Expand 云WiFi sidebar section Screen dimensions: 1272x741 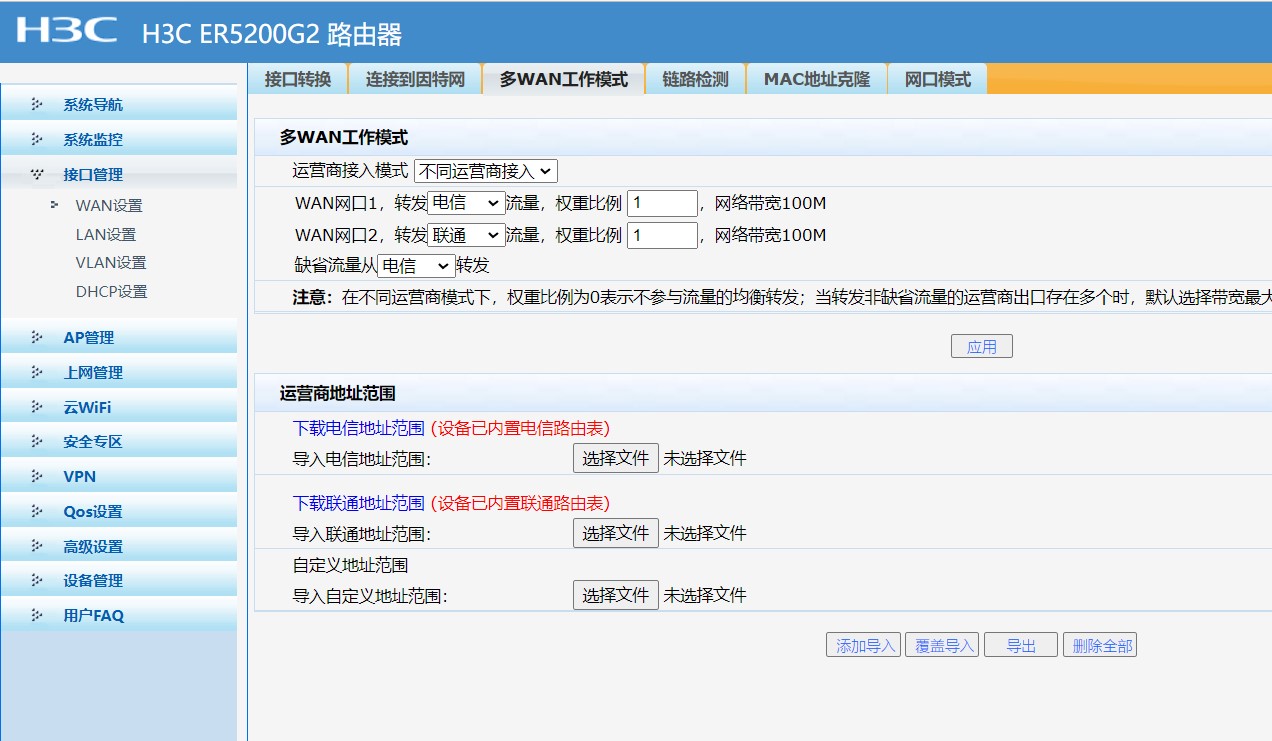coord(119,407)
